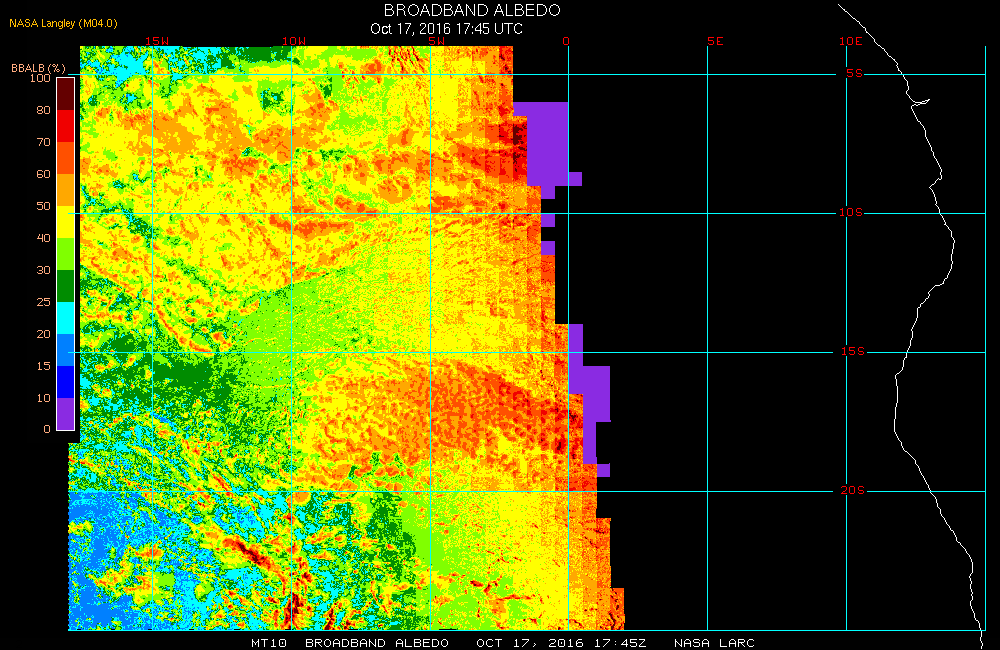Click the purple 0-10 legend swatch

(x=66, y=413)
